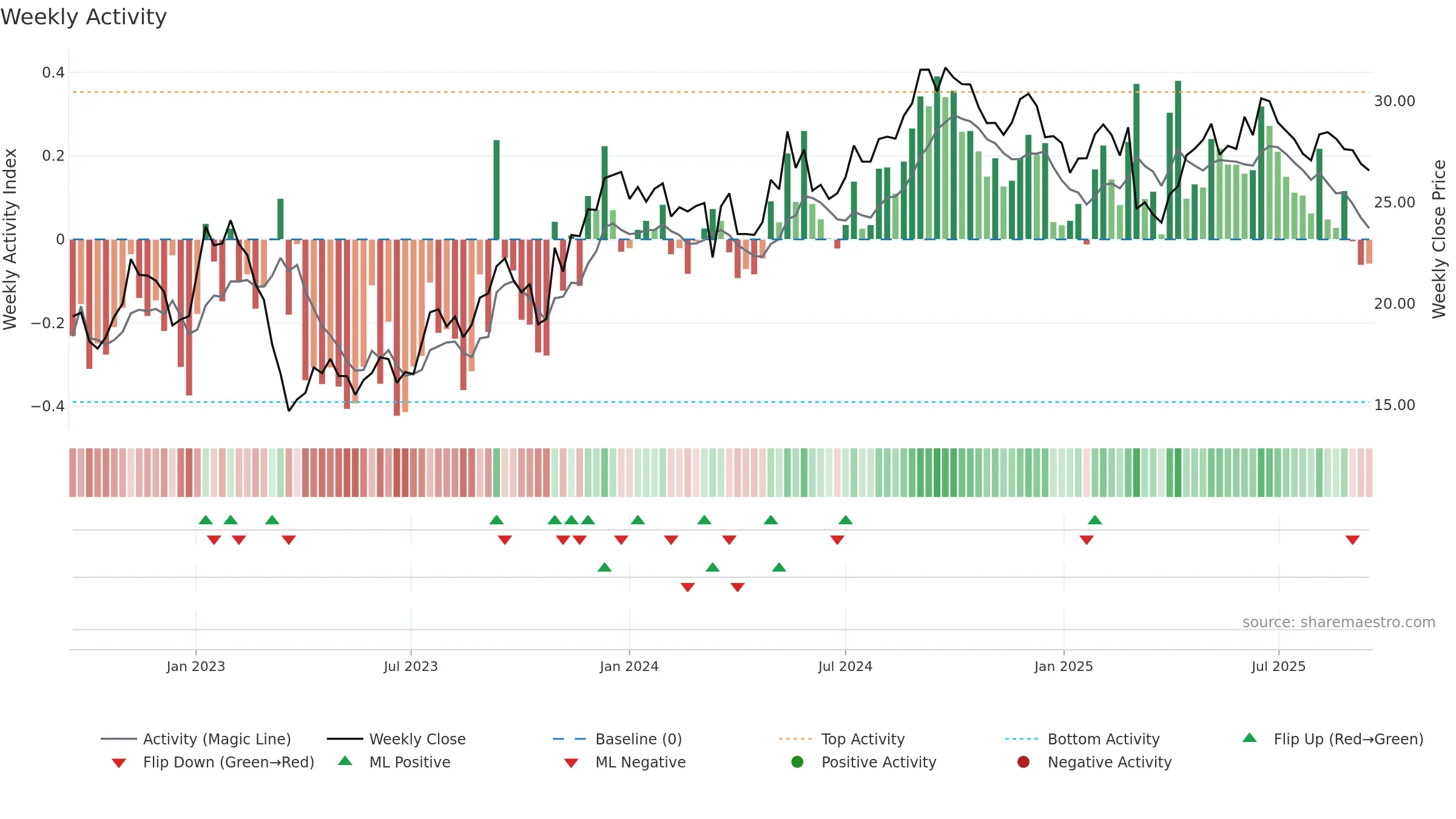This screenshot has width=1456, height=819.
Task: Toggle the ML Positive legend entry
Action: 394,762
